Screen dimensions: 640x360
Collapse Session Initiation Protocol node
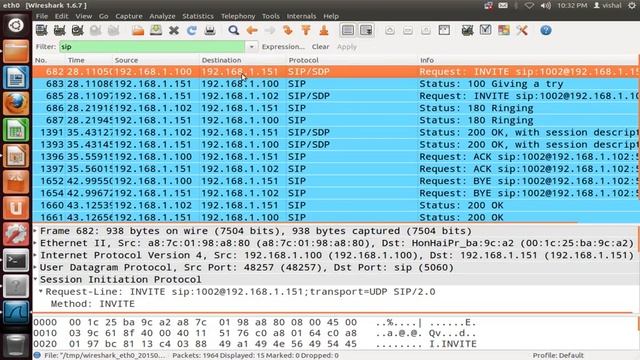point(36,280)
